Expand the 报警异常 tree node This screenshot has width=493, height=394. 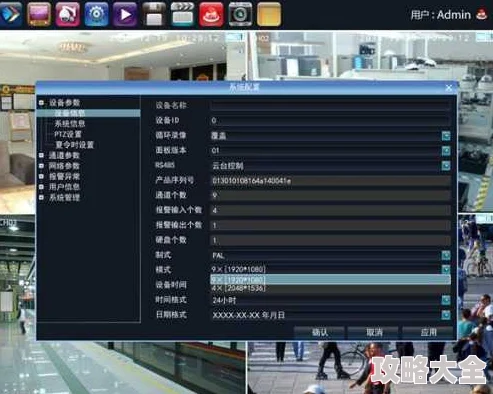(41, 176)
